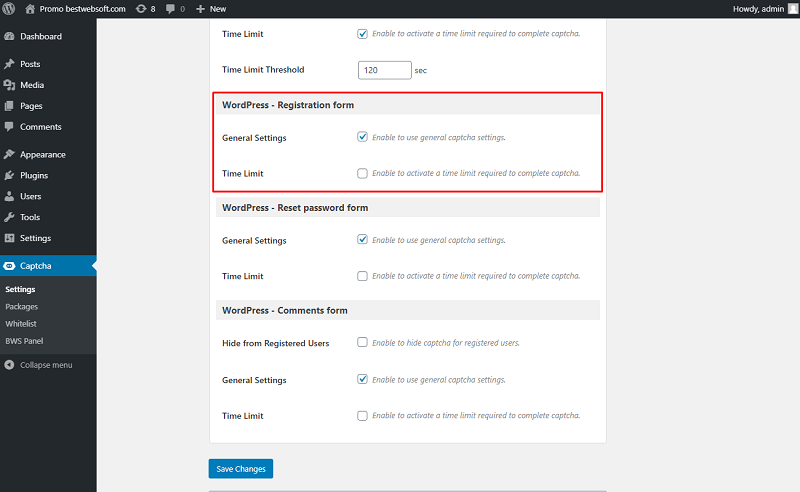Click the Time Limit Threshold input field
This screenshot has width=800, height=492.
pyautogui.click(x=385, y=70)
